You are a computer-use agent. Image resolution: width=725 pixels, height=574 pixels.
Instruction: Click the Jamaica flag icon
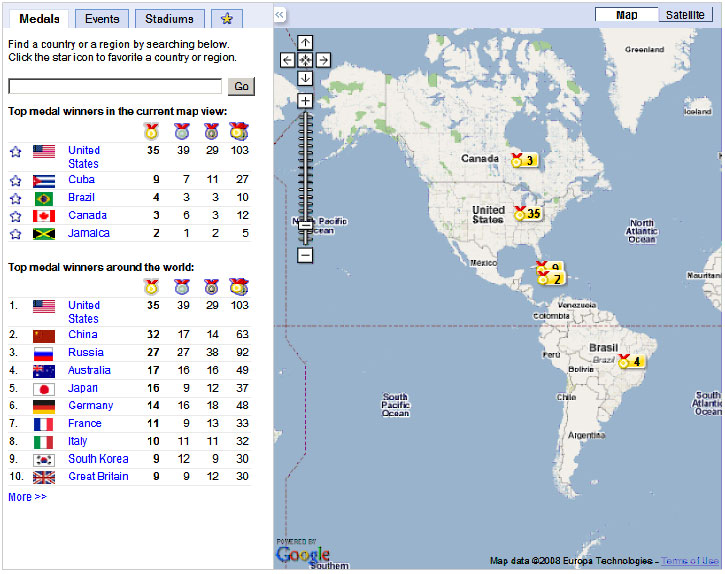tap(44, 234)
